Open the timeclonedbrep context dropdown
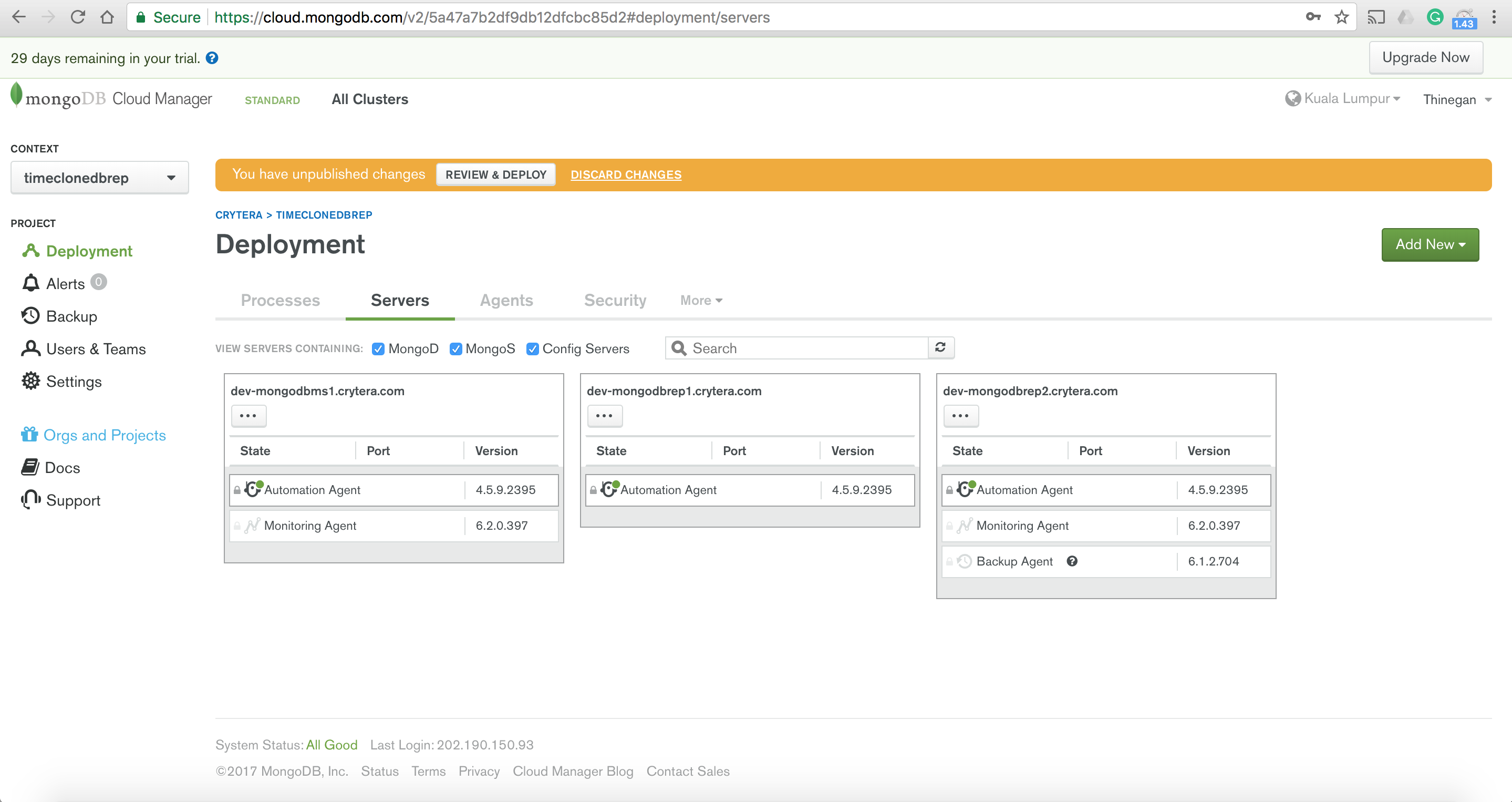Image resolution: width=1512 pixels, height=802 pixels. 99,178
